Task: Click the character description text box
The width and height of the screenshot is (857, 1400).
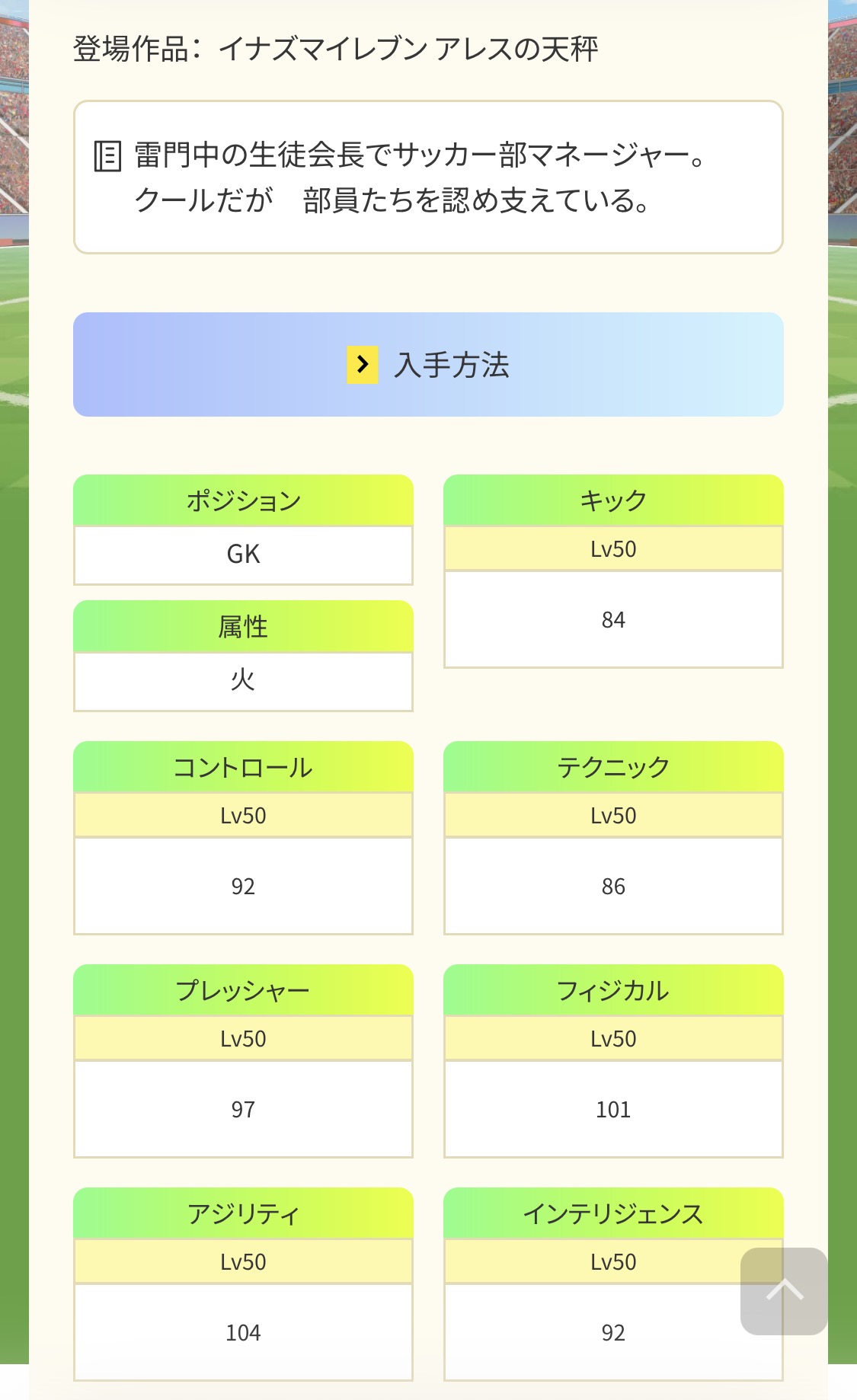Action: click(x=428, y=177)
